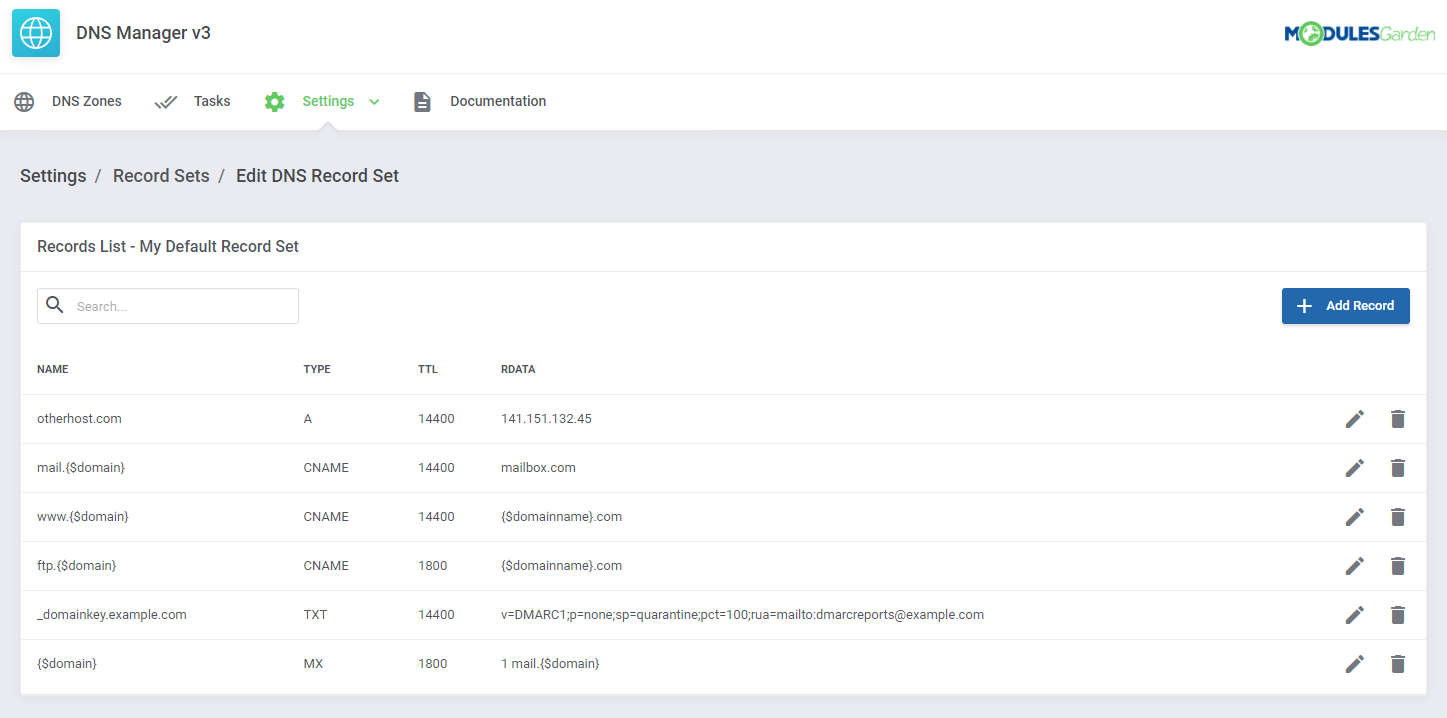Click the otherhost.com name cell
This screenshot has width=1447, height=718.
79,419
